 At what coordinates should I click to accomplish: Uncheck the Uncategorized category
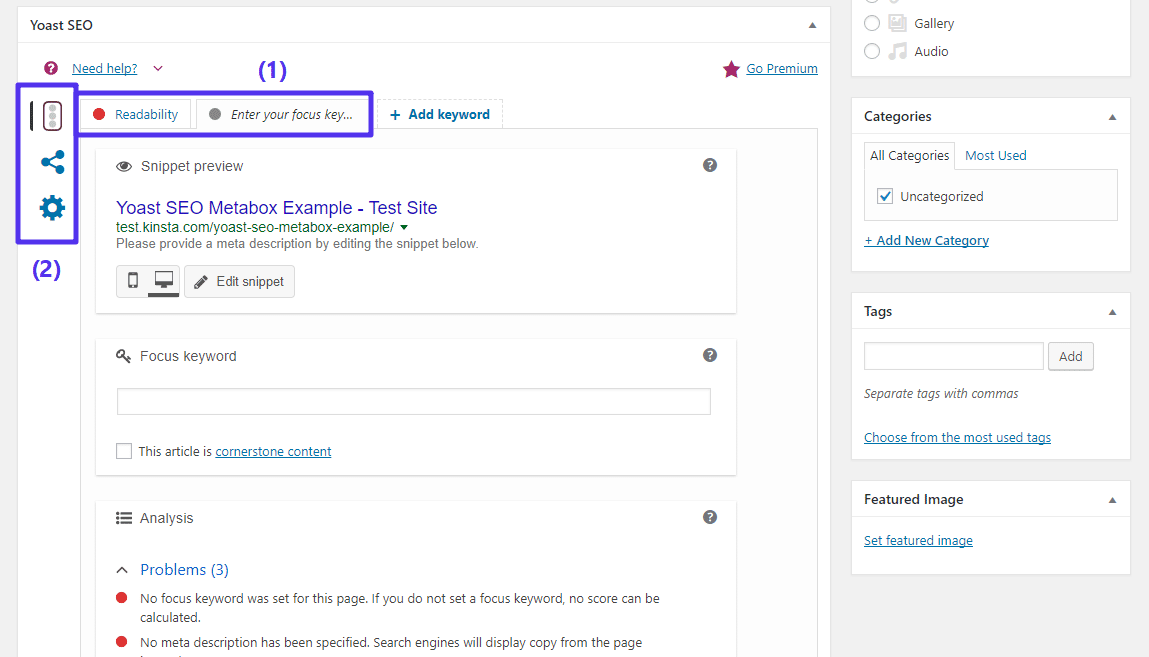pyautogui.click(x=884, y=196)
